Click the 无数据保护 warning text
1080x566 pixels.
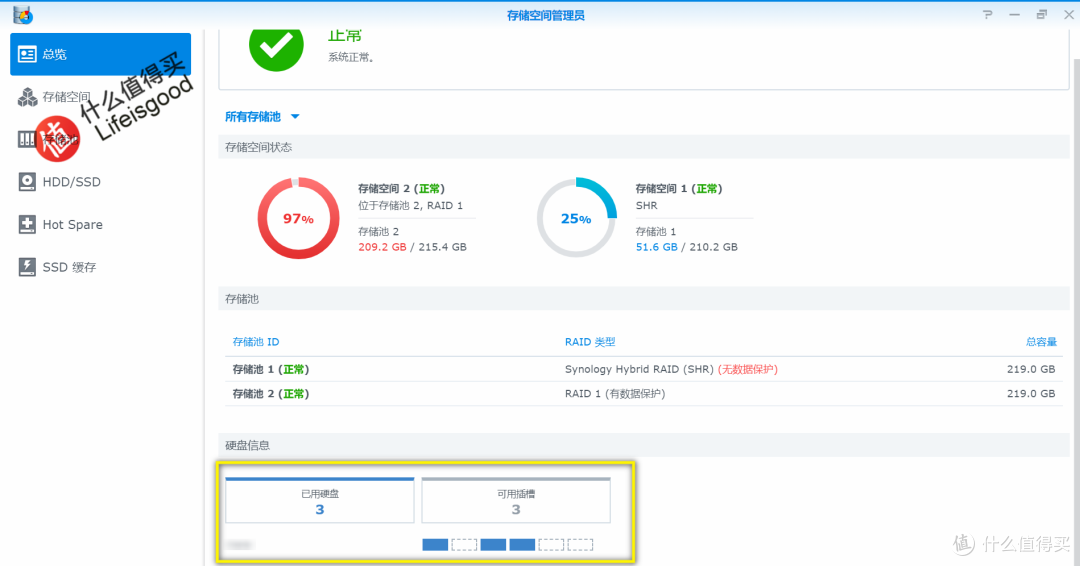pos(748,370)
